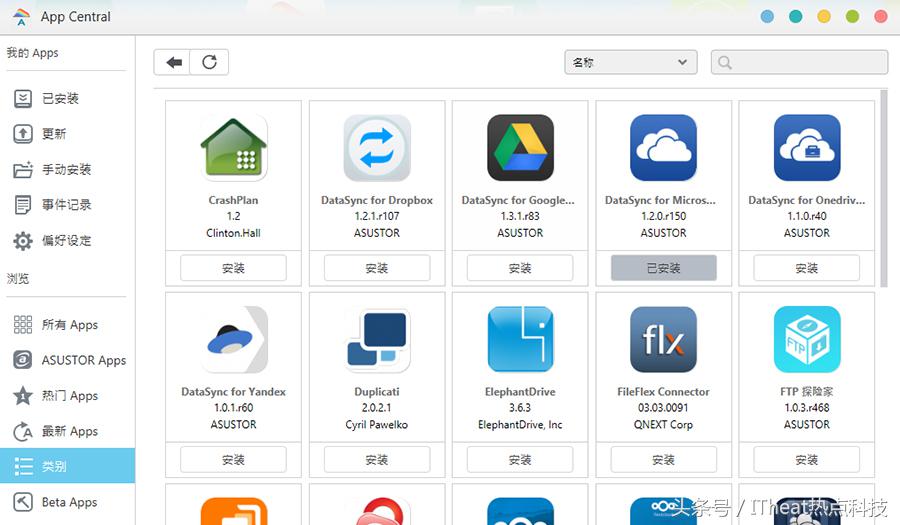900x525 pixels.
Task: Browse ASUSTOR Apps category
Action: tap(68, 360)
